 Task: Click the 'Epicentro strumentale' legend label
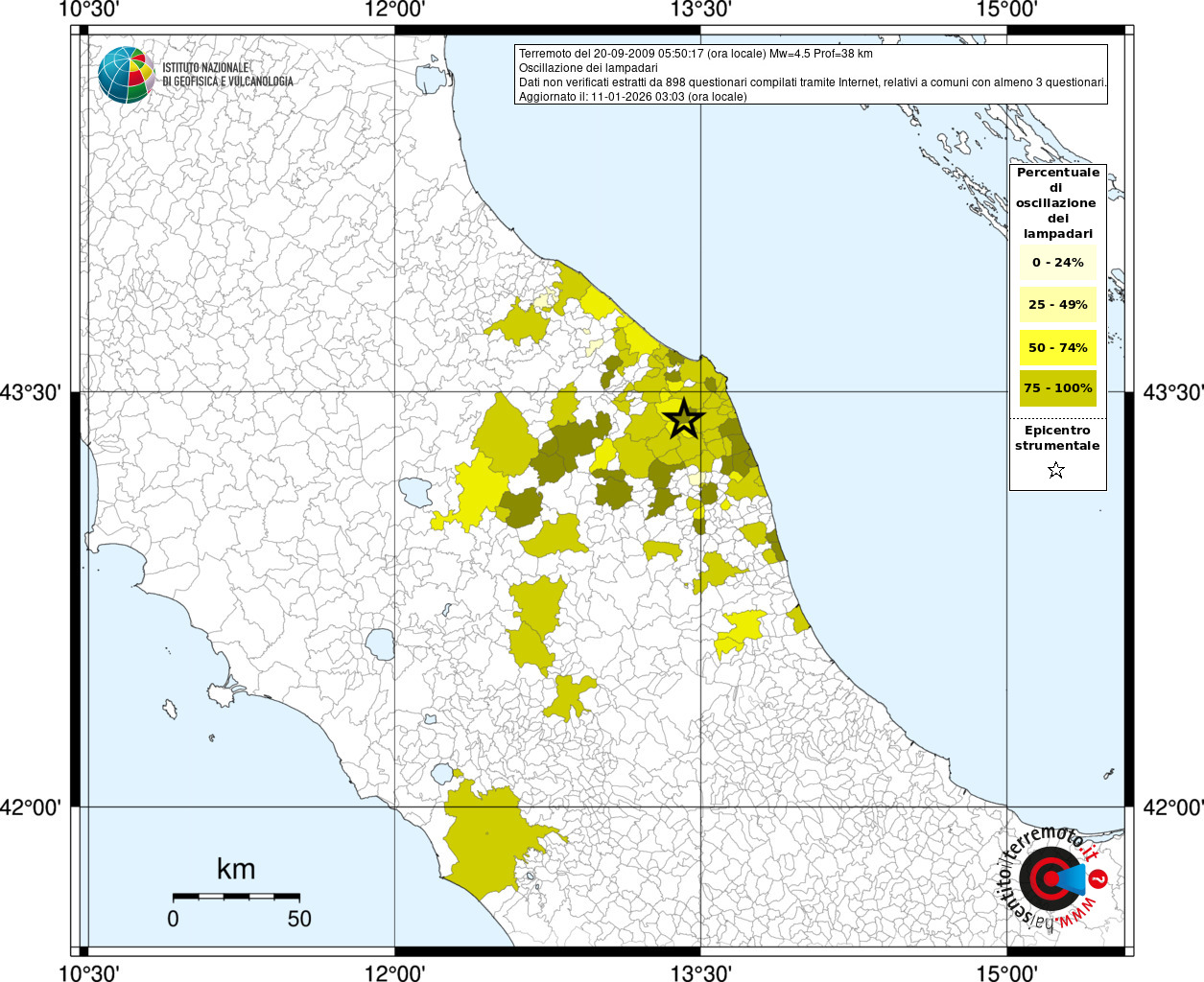pyautogui.click(x=1057, y=438)
